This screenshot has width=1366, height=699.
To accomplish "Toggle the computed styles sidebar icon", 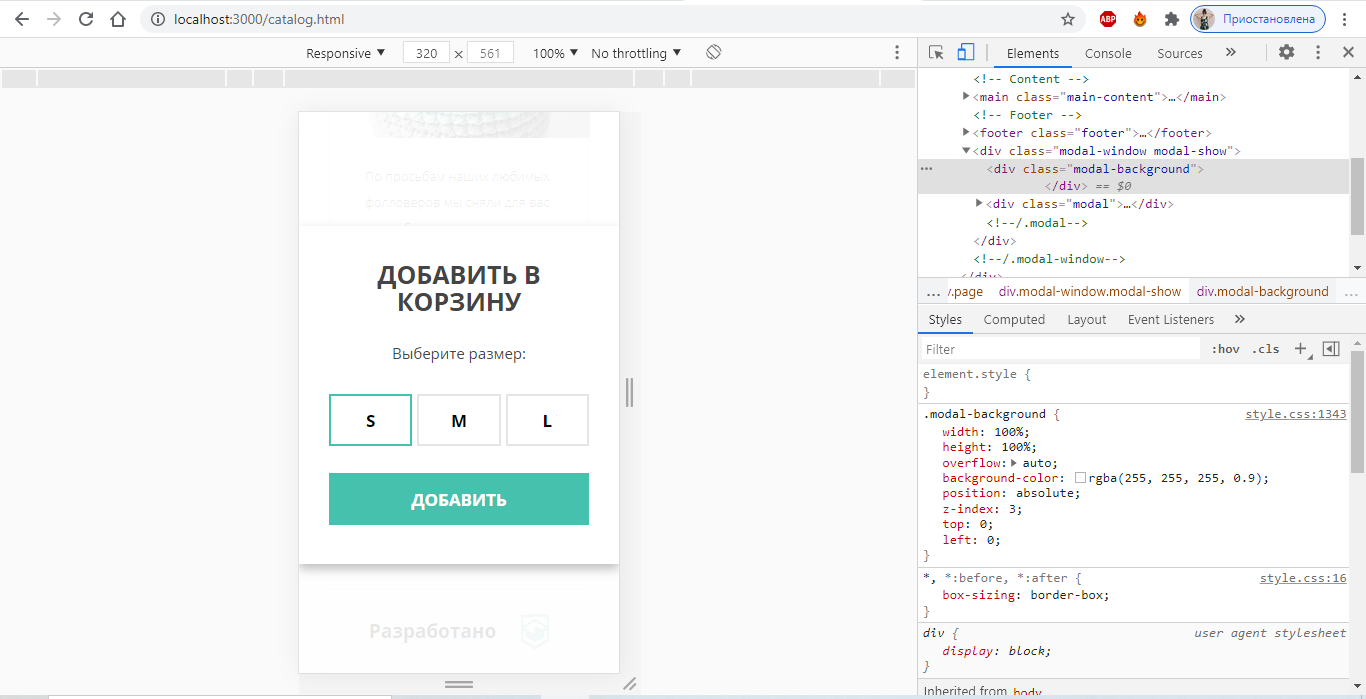I will click(x=1330, y=349).
